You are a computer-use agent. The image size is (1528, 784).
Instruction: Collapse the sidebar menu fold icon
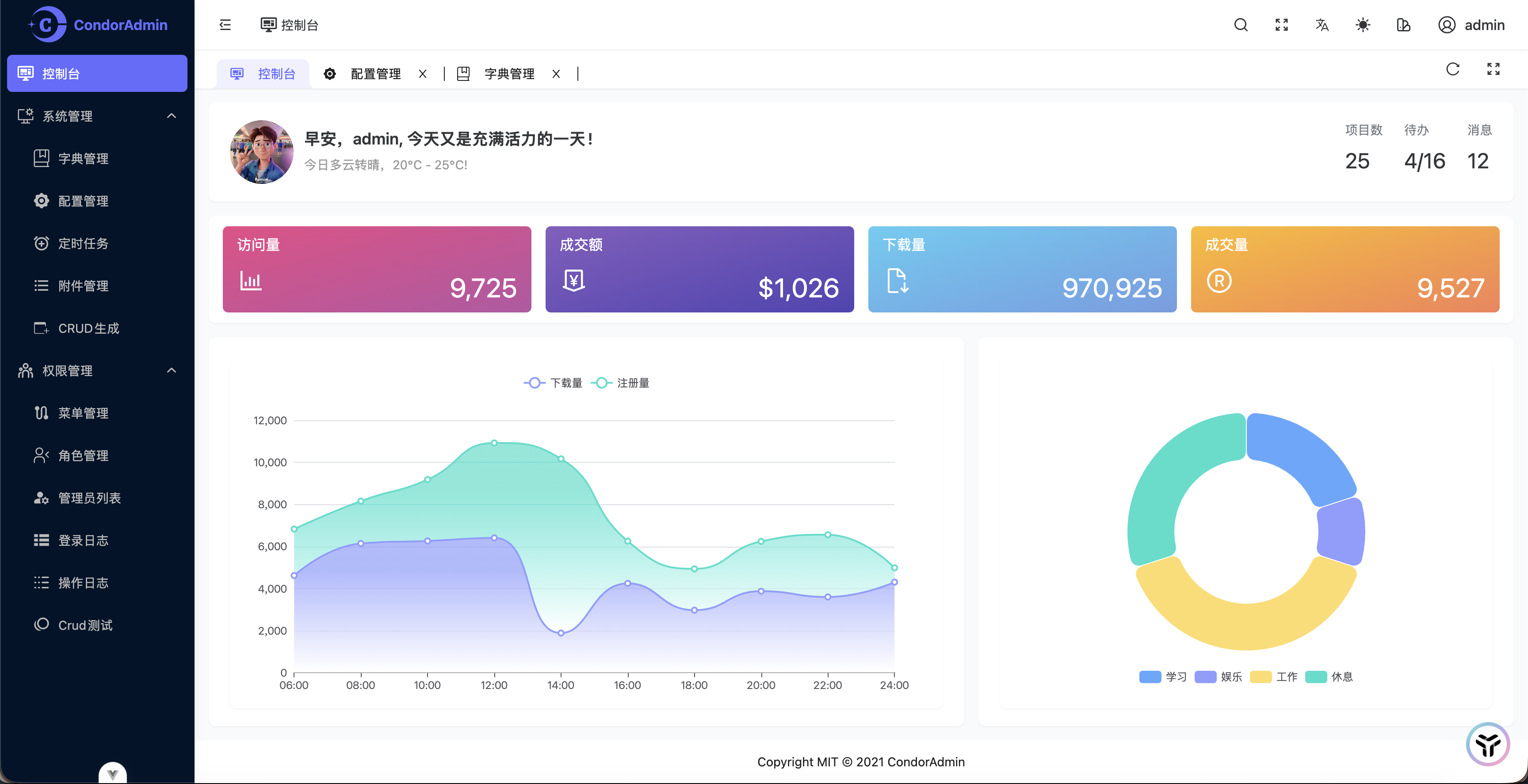point(225,25)
